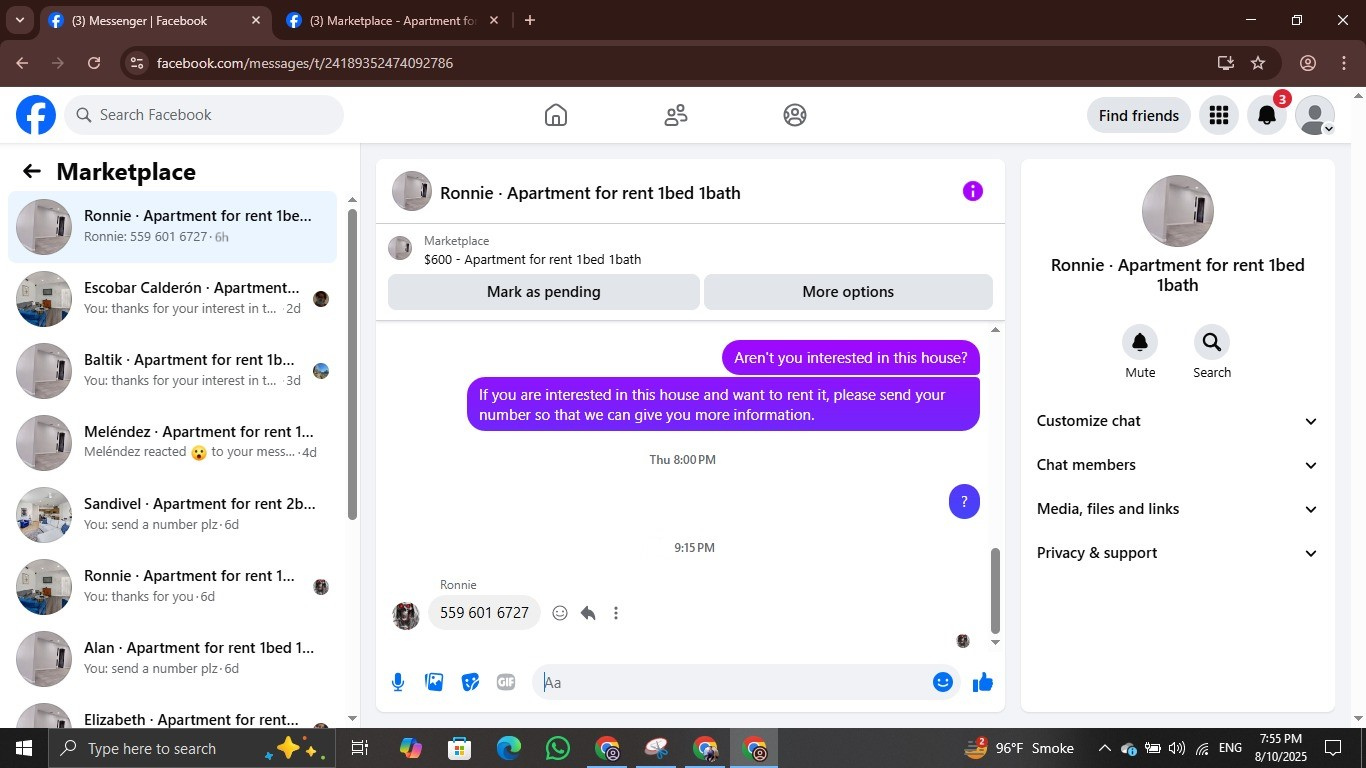1366x768 pixels.
Task: Click the Facebook logo icon
Action: point(36,115)
